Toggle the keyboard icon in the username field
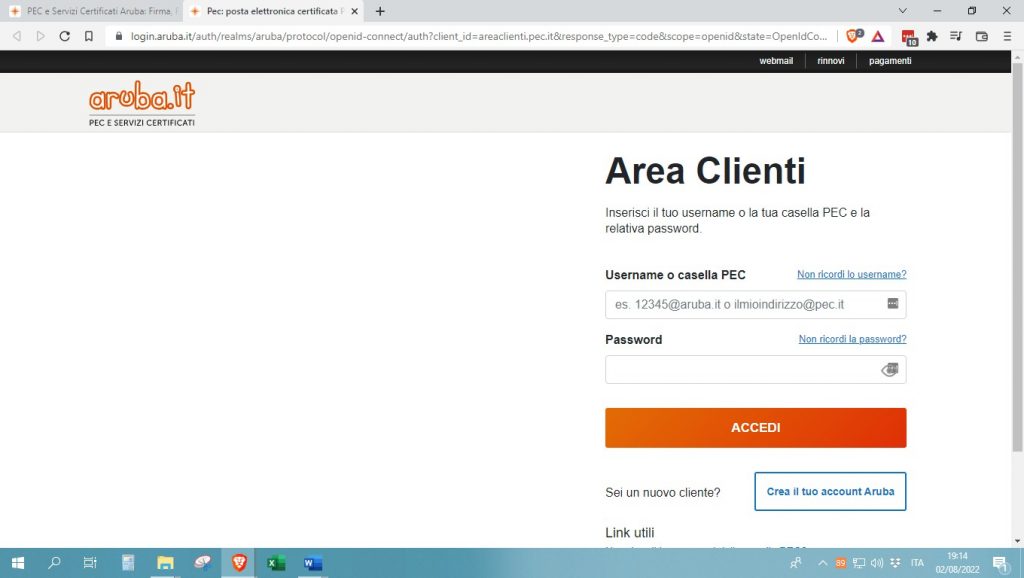Image resolution: width=1024 pixels, height=578 pixels. coord(891,303)
